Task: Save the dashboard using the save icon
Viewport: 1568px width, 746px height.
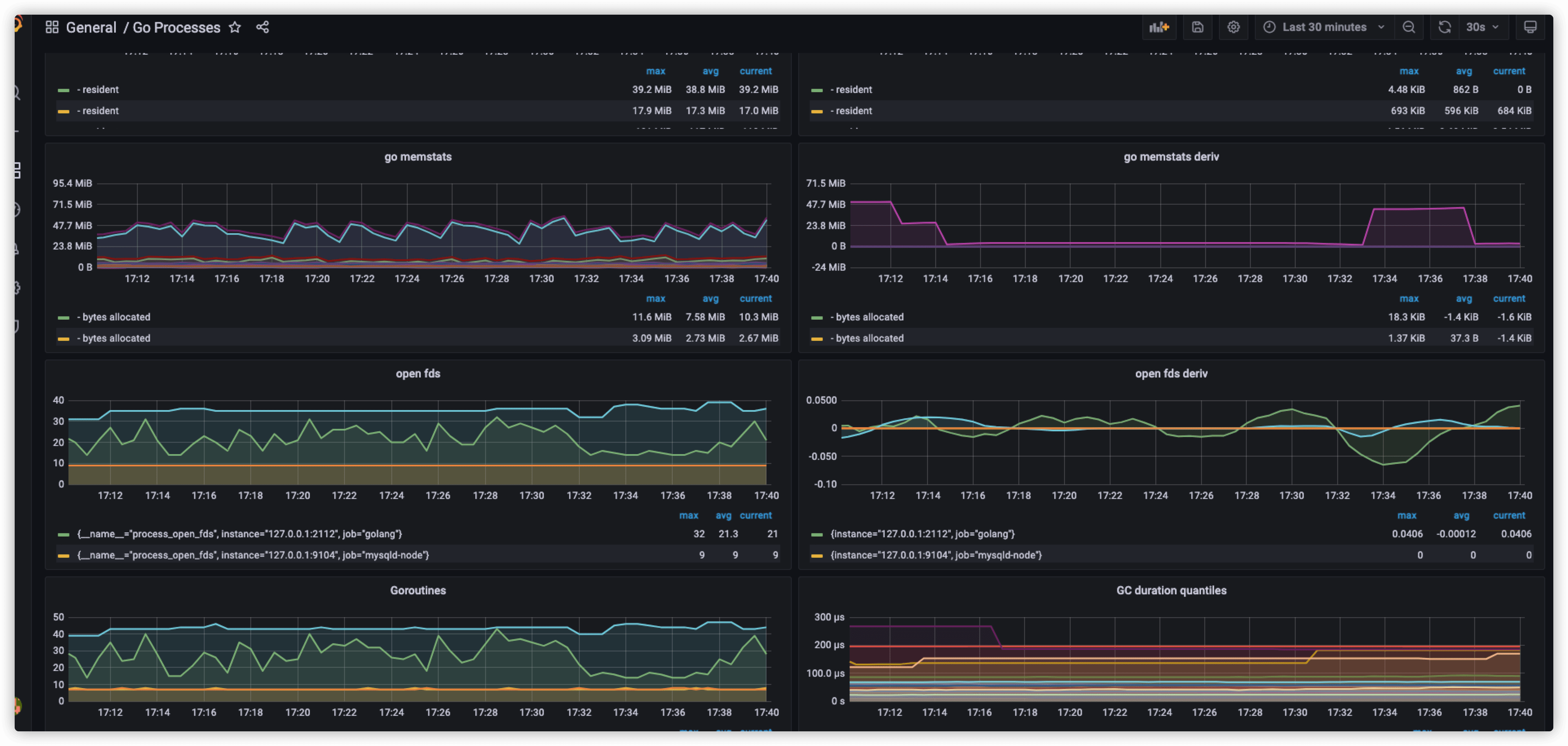Action: tap(1197, 27)
